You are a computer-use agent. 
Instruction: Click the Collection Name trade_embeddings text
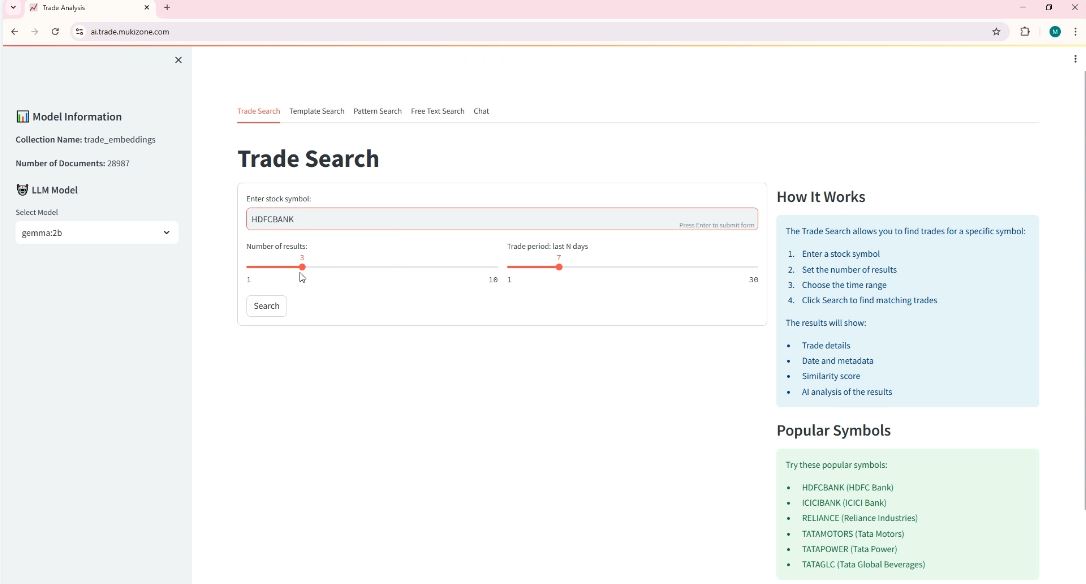[85, 140]
